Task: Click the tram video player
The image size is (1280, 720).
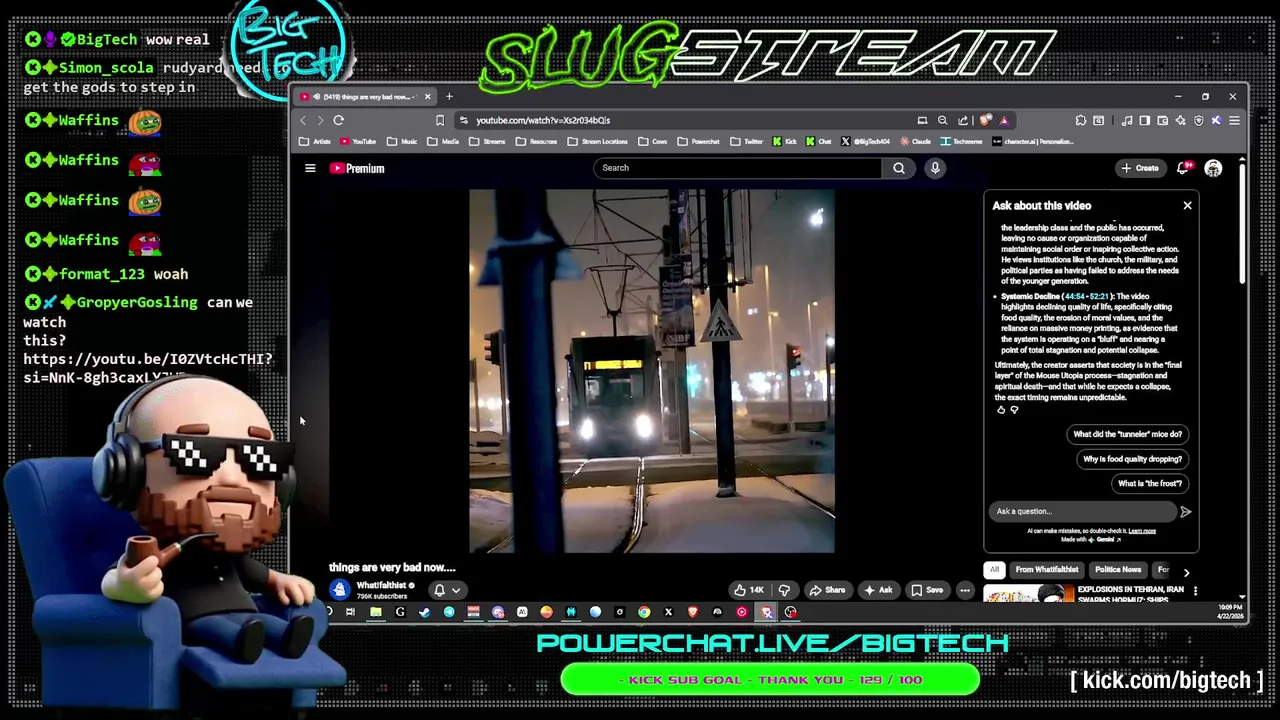Action: click(x=652, y=371)
